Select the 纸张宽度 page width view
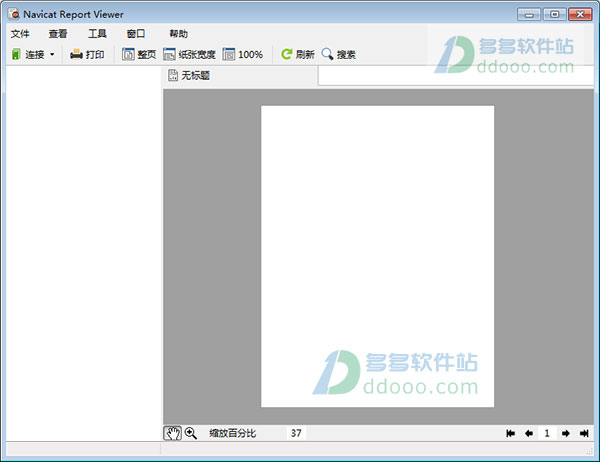Image resolution: width=600 pixels, height=462 pixels. [189, 54]
